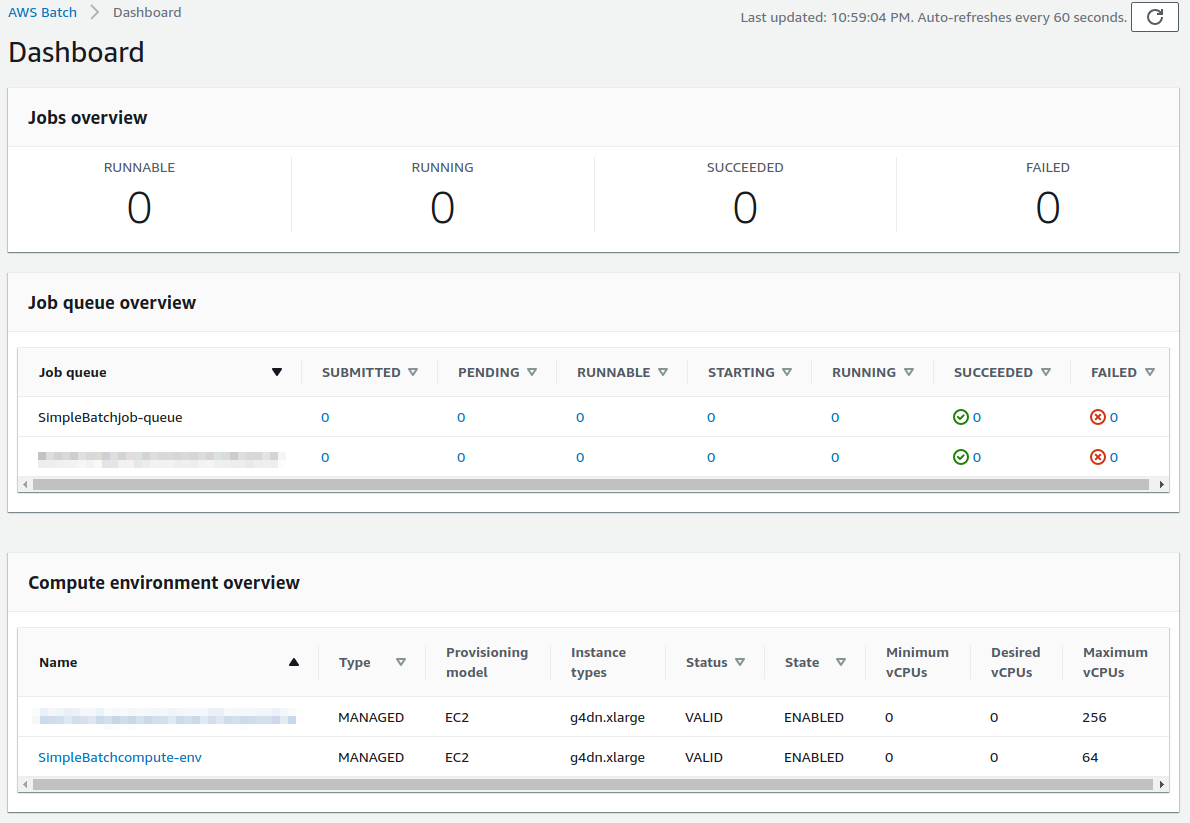Open the SimpleBatchcompute-env compute environment
The width and height of the screenshot is (1190, 823).
[x=120, y=757]
